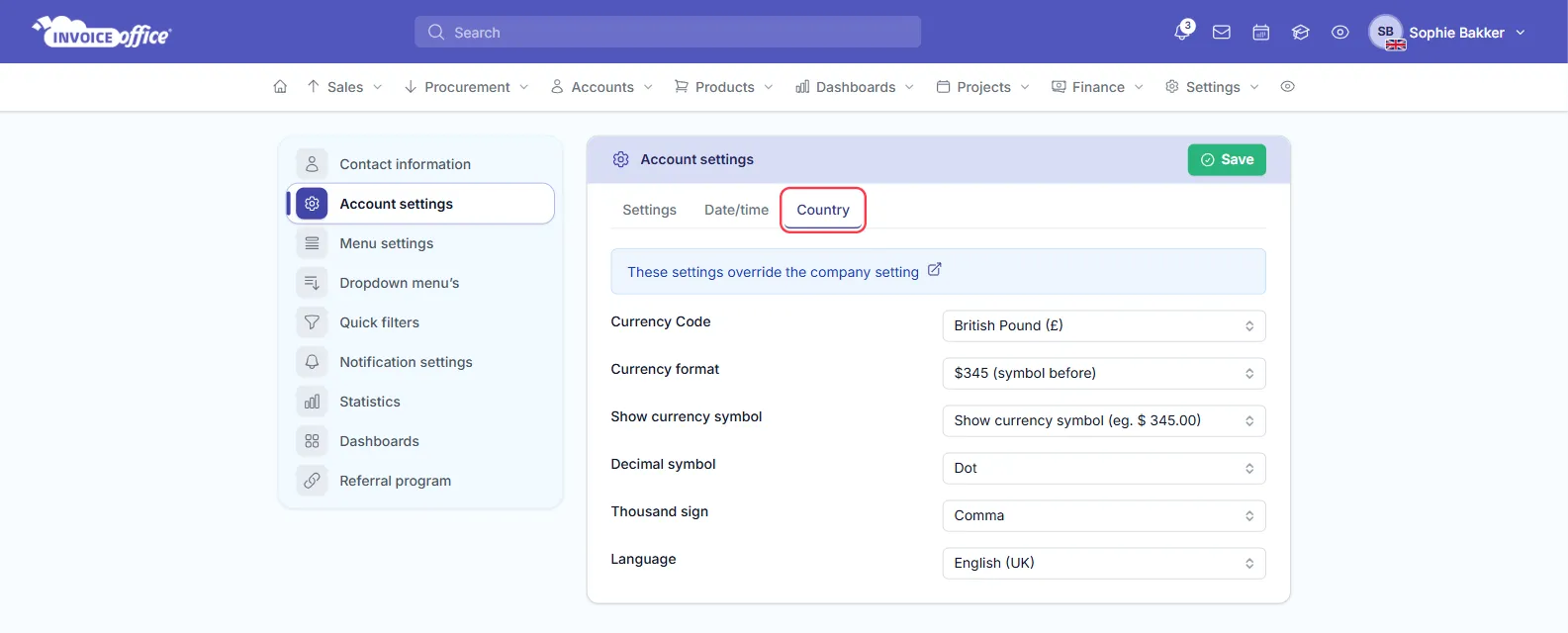Switch to the Settings tab
Screen dimensions: 1568x633
pyautogui.click(x=649, y=210)
